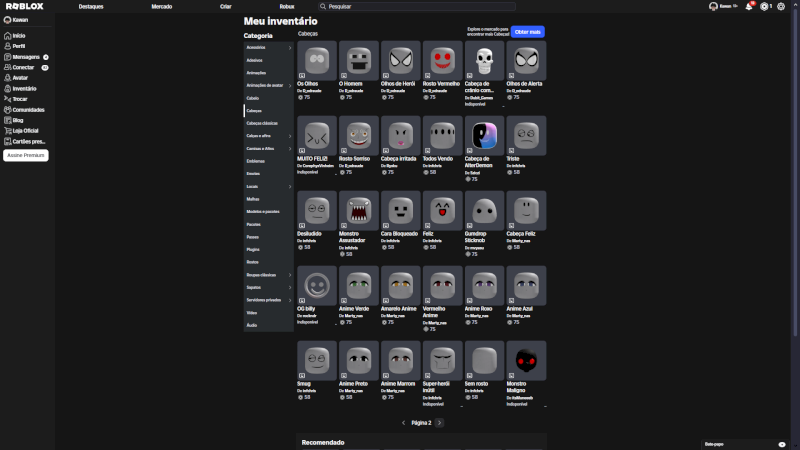
Task: Open the settings gear icon
Action: 781,6
